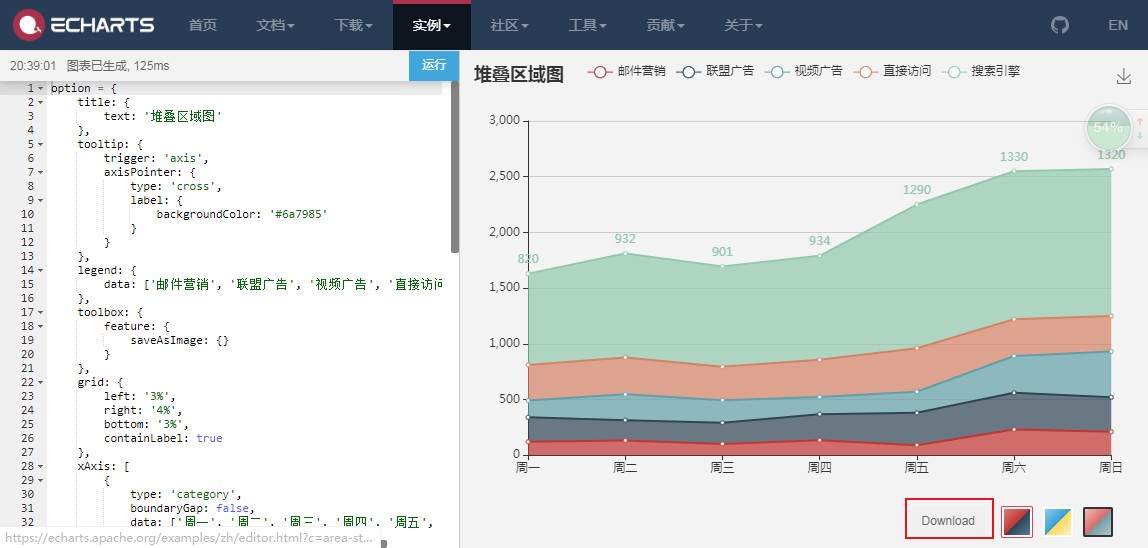Switch language to EN
This screenshot has width=1148, height=548.
pos(1118,25)
